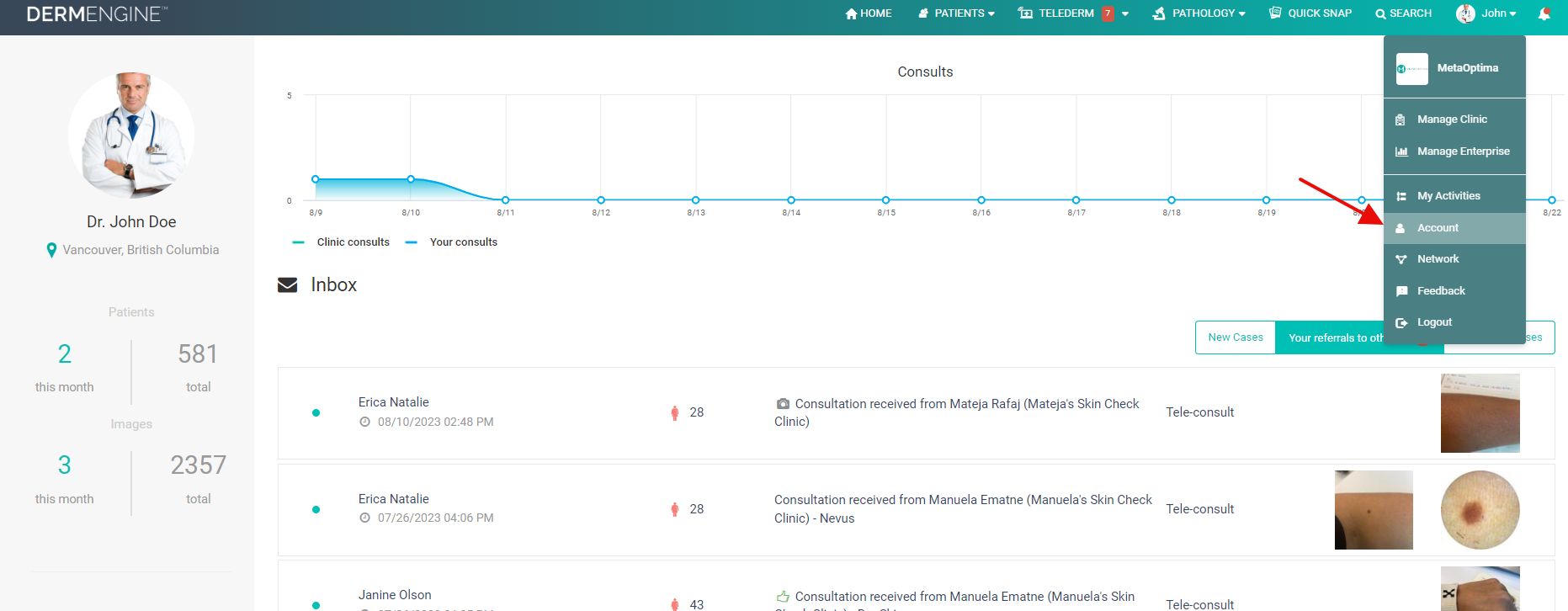Click the 8/10 data point on chart
1568x611 pixels.
(411, 179)
